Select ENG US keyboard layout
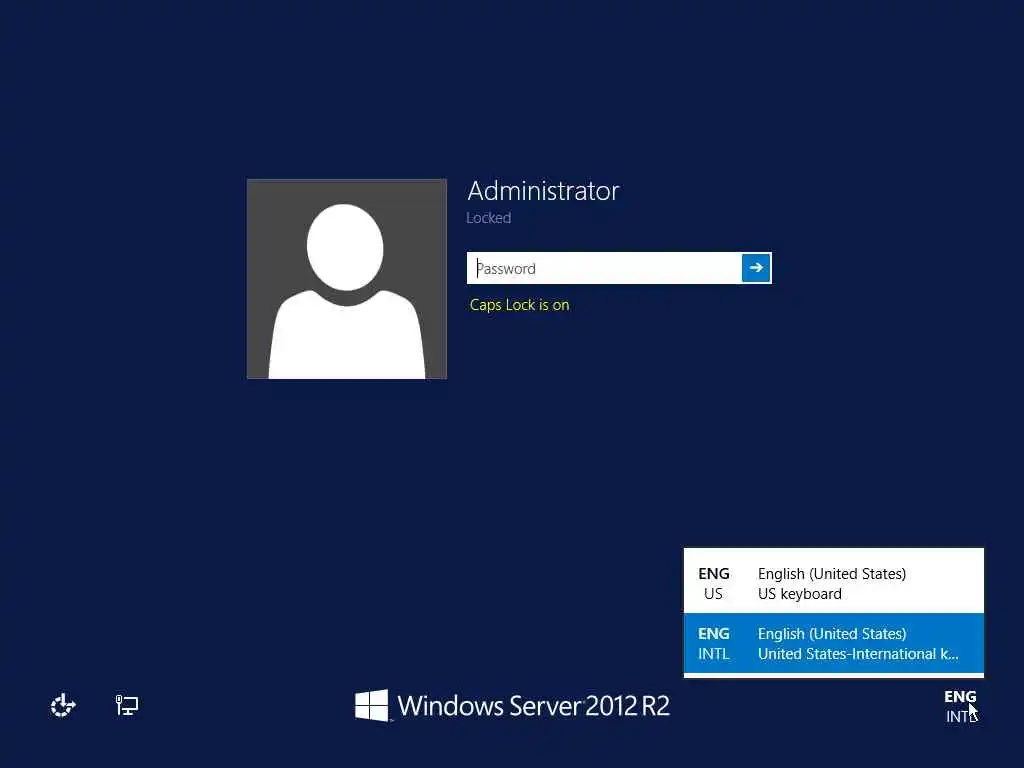The width and height of the screenshot is (1024, 768). [x=833, y=583]
